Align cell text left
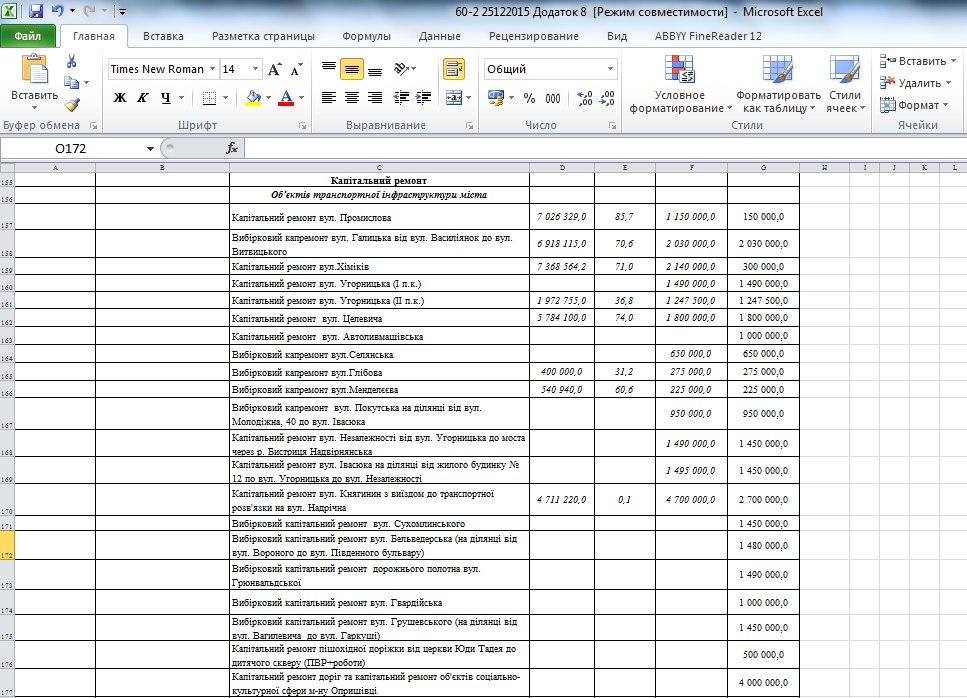The height and width of the screenshot is (698, 967). coord(329,97)
